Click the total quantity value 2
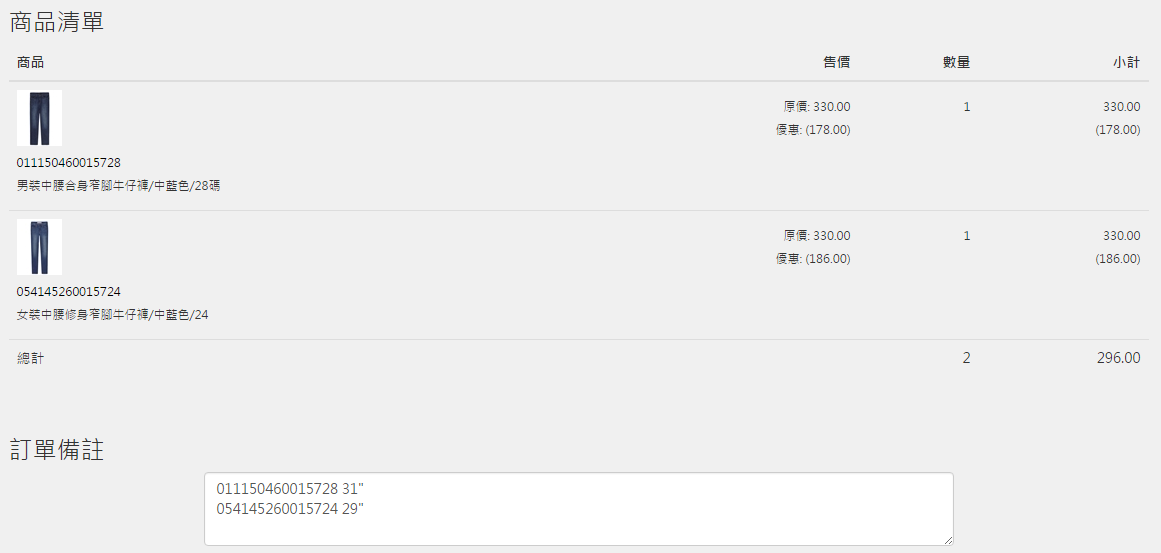Screen dimensions: 1161x553 pos(966,358)
